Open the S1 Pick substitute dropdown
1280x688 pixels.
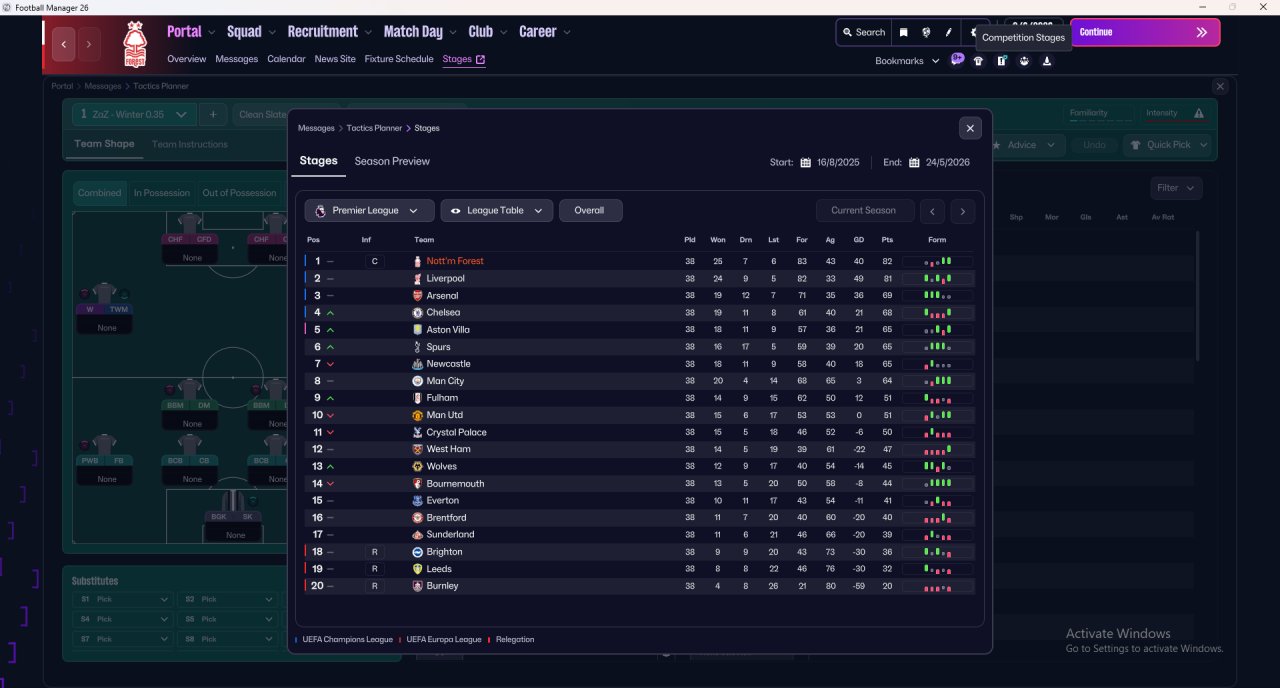pyautogui.click(x=122, y=600)
